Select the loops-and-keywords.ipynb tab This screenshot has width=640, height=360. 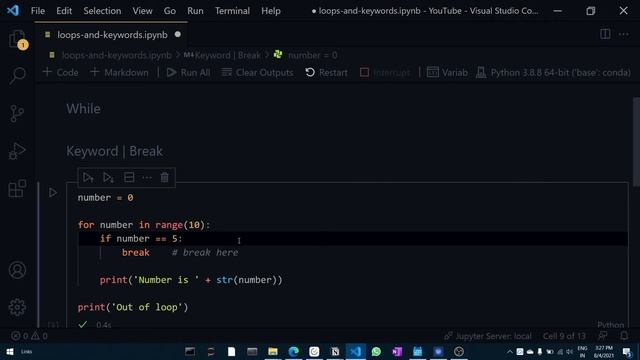(112, 35)
